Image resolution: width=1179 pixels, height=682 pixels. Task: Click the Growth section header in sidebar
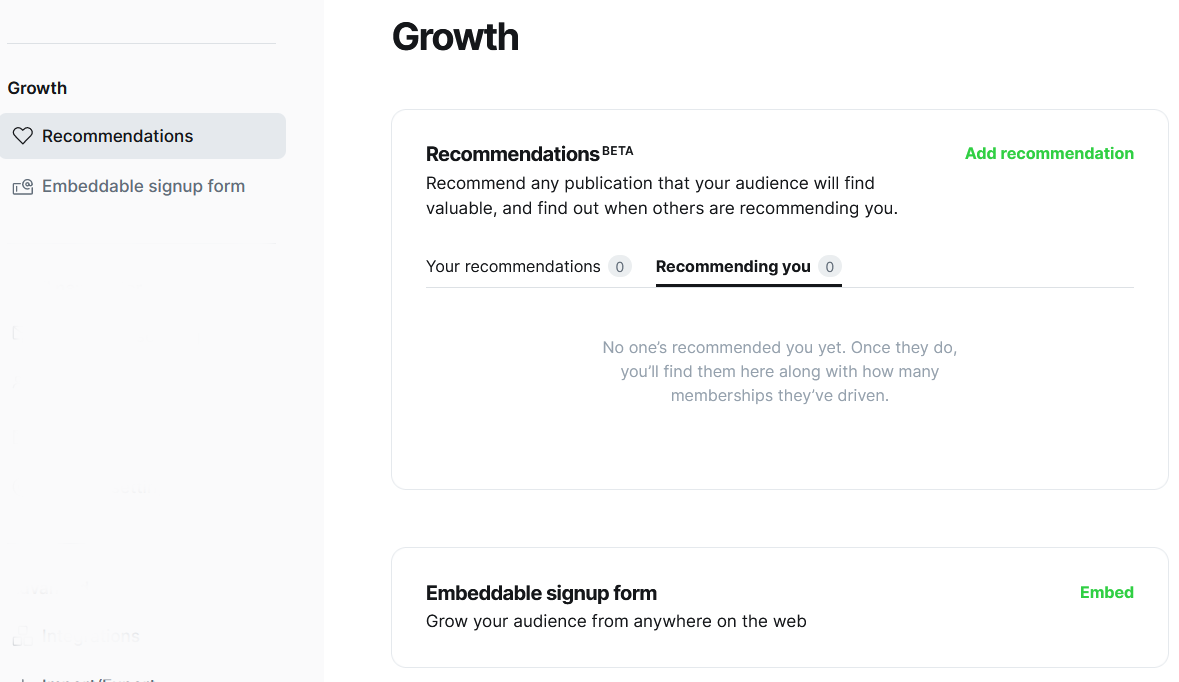tap(37, 88)
